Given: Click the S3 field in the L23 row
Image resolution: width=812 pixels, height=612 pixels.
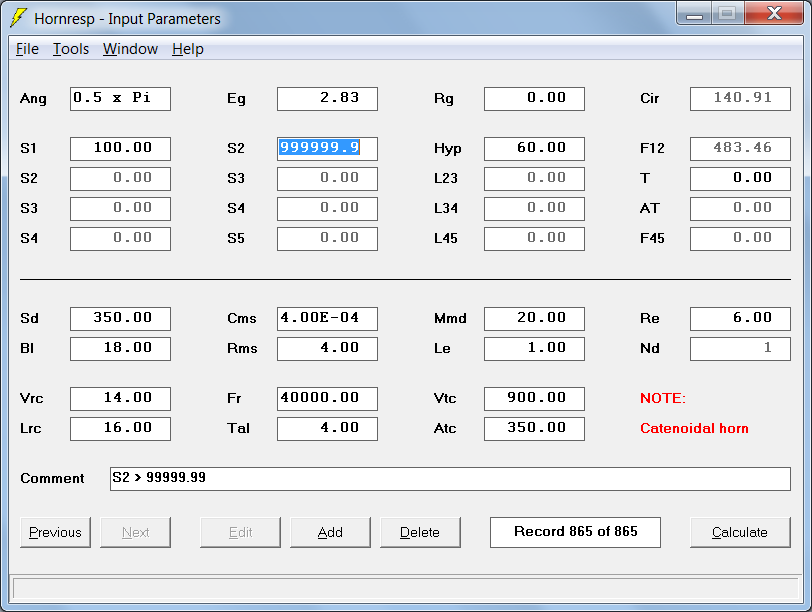Looking at the screenshot, I should [327, 179].
